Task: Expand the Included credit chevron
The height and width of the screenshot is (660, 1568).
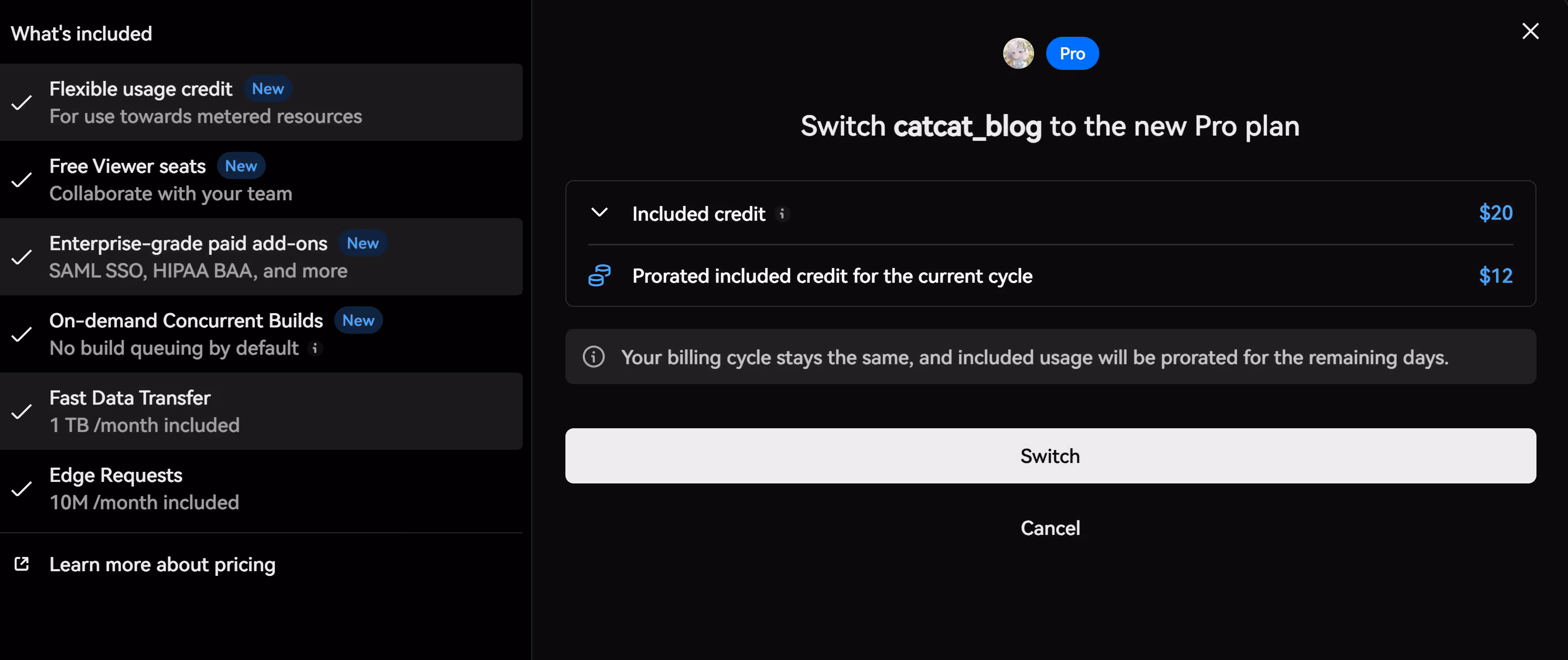Action: [600, 212]
